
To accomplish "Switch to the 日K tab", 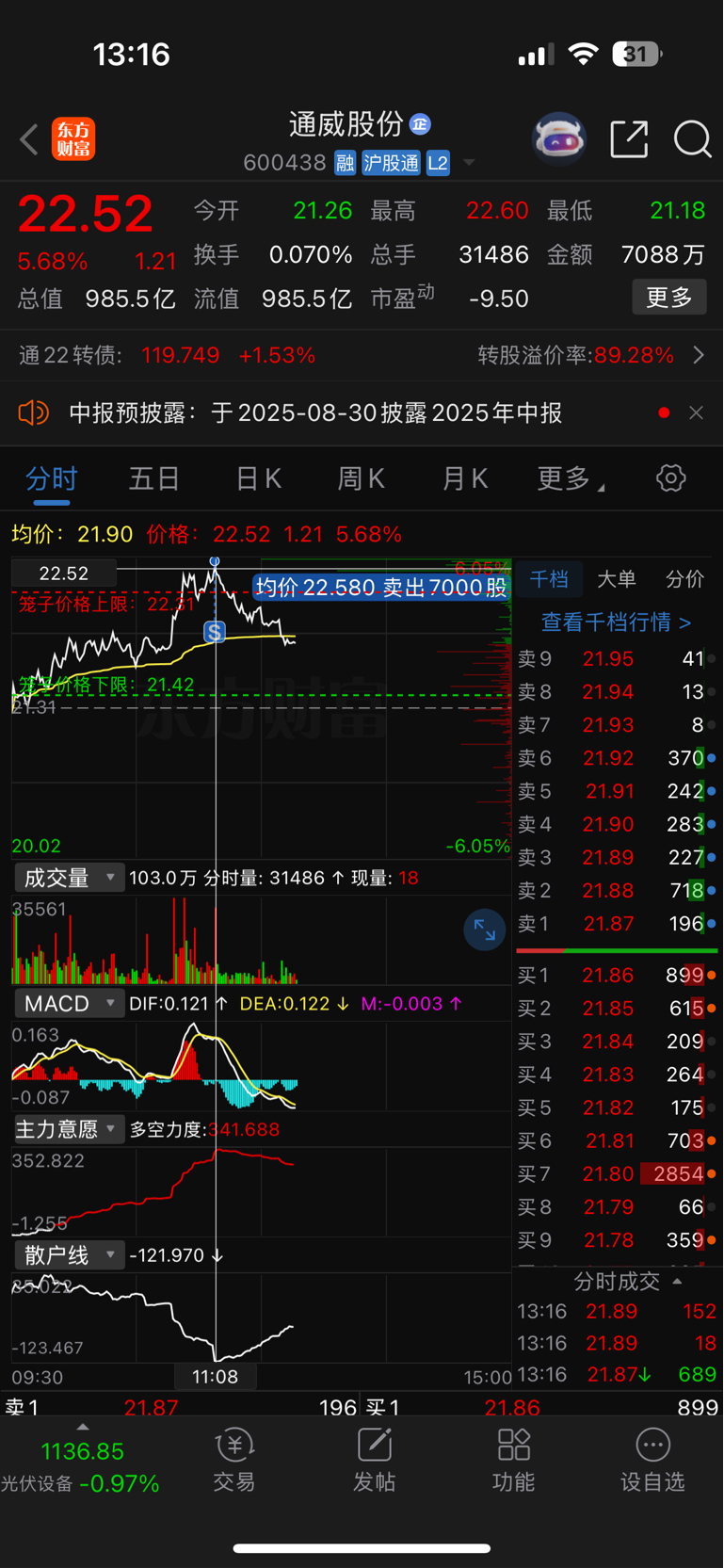I will tap(258, 478).
